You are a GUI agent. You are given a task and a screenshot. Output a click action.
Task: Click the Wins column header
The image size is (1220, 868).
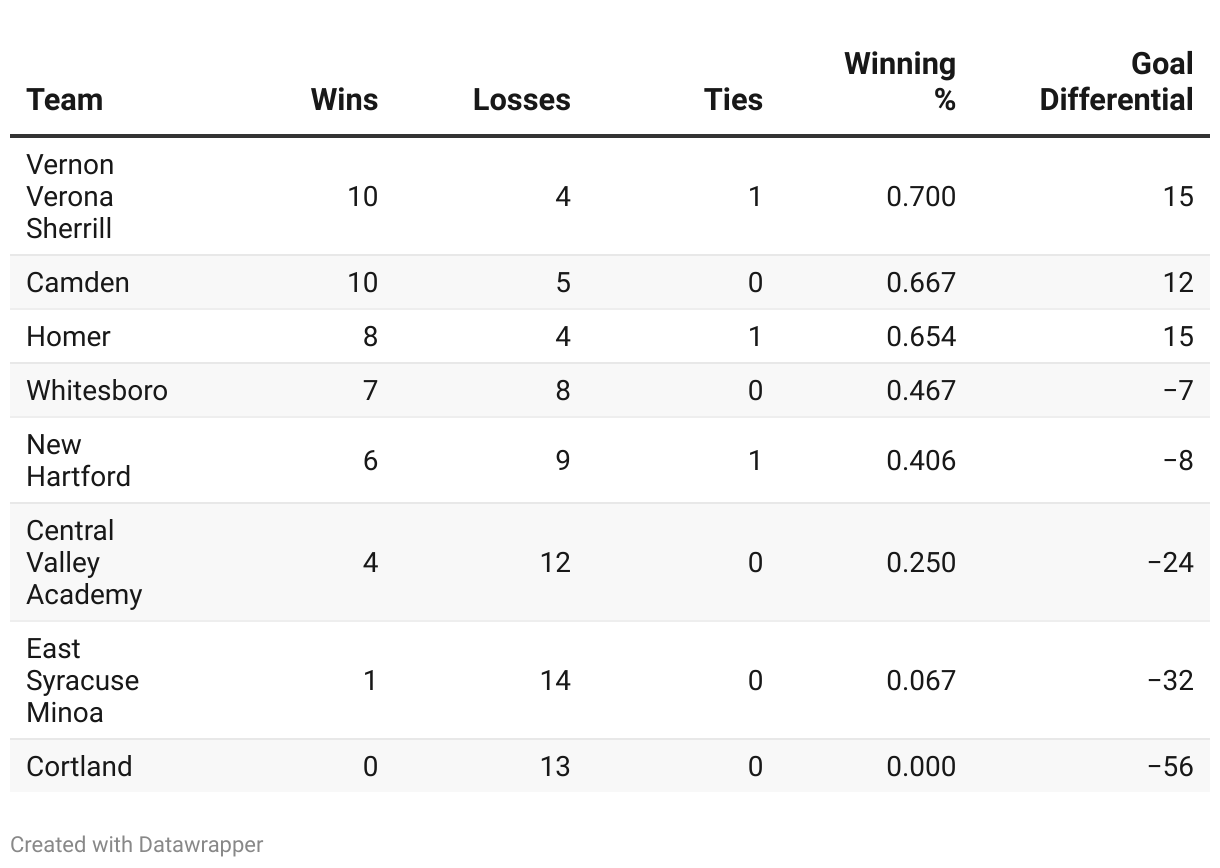pyautogui.click(x=344, y=99)
